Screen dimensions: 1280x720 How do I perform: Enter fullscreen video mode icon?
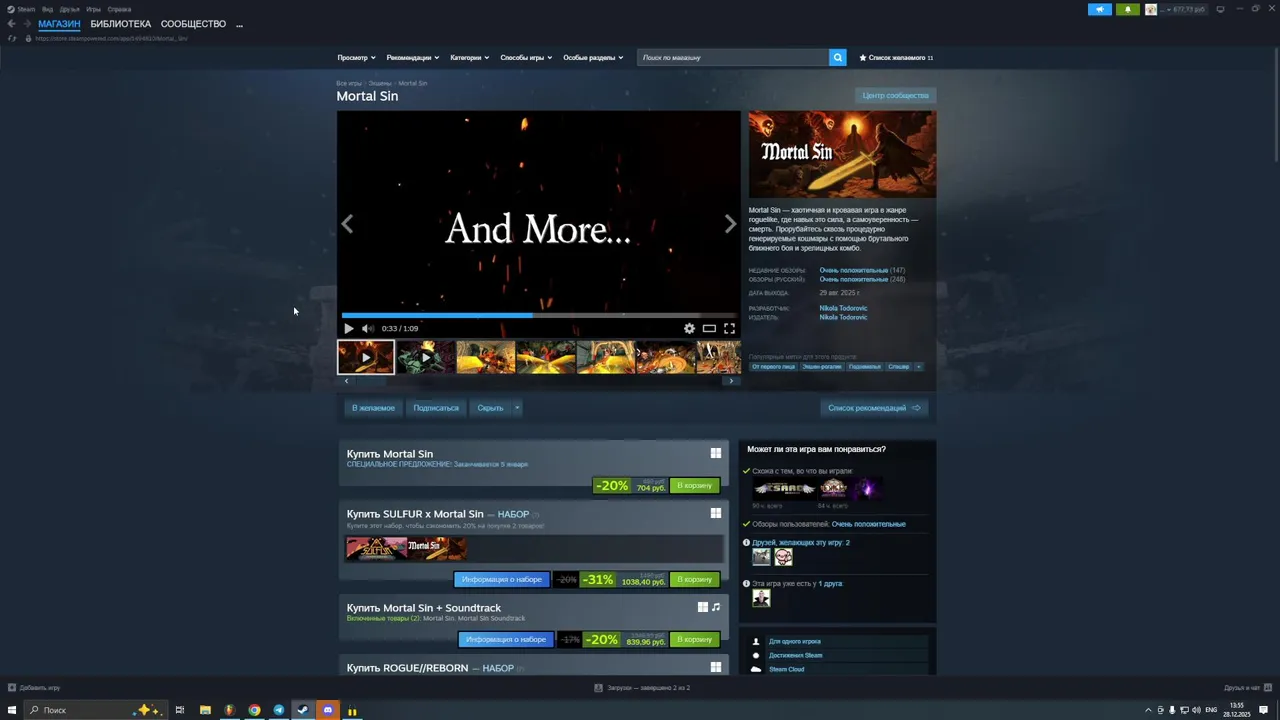729,328
